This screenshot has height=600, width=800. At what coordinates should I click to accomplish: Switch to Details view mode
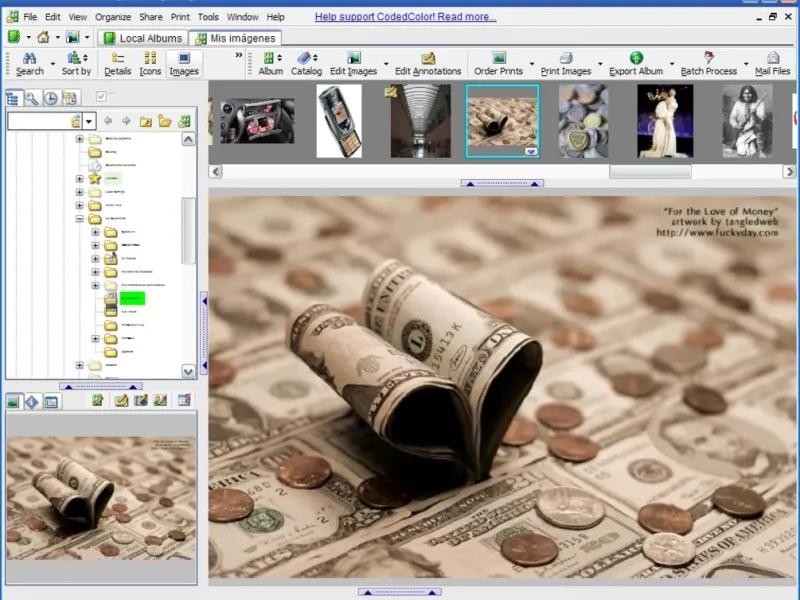click(117, 64)
